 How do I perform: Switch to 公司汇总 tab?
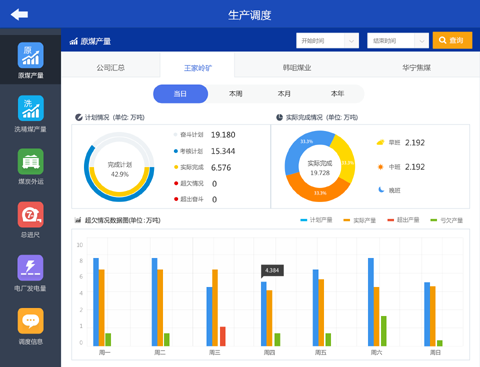point(111,68)
